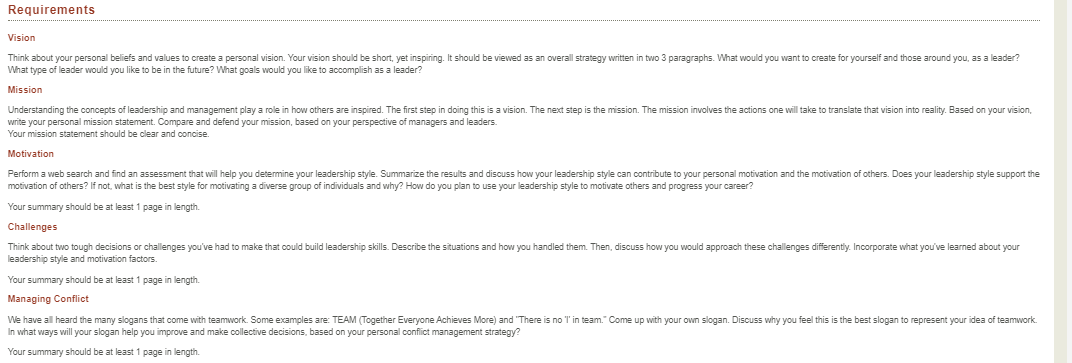Click the vertical scrollbar strip at right edge
This screenshot has width=1072, height=363.
pos(1062,181)
